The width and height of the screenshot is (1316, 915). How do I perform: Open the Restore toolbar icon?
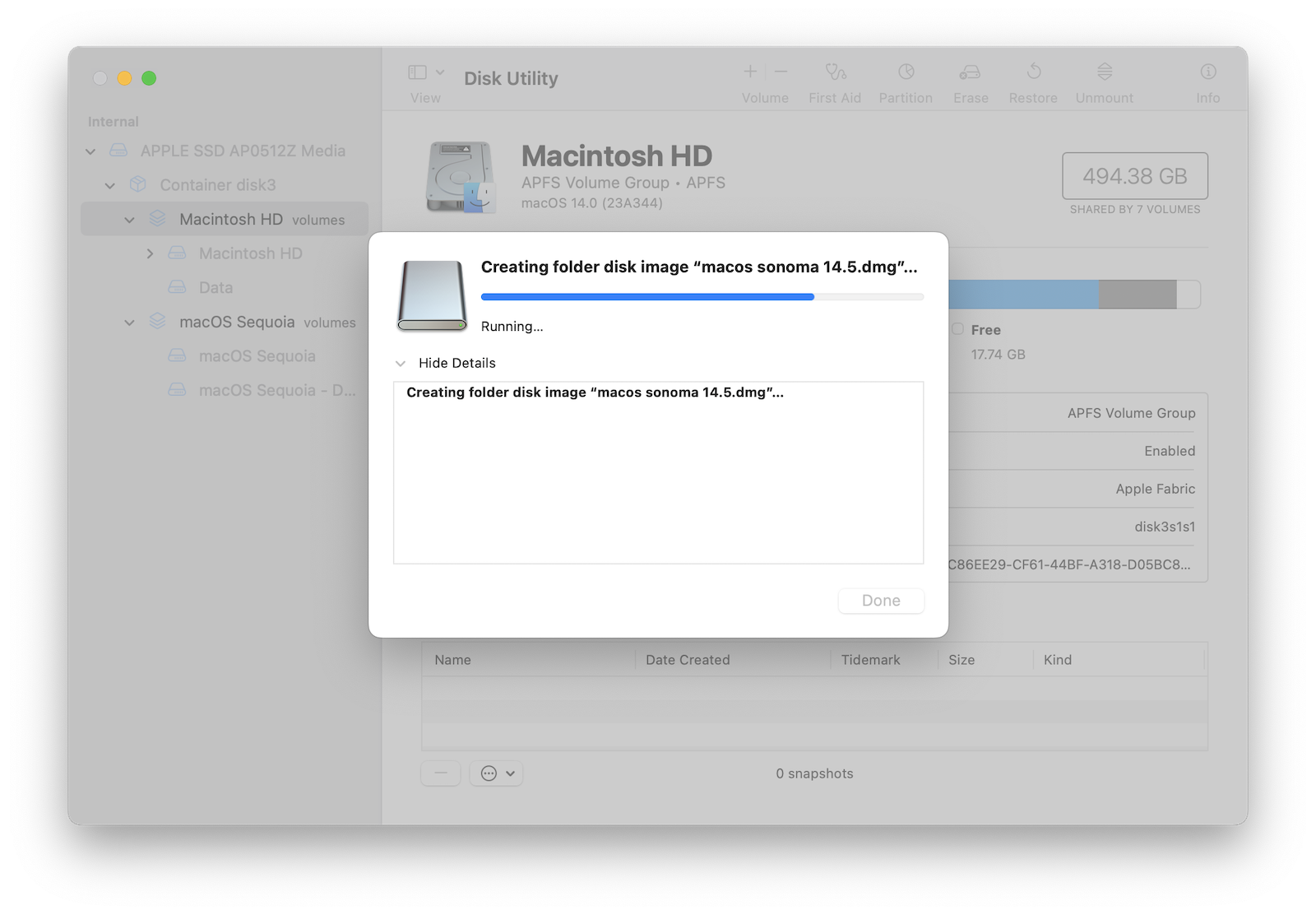click(x=1034, y=72)
